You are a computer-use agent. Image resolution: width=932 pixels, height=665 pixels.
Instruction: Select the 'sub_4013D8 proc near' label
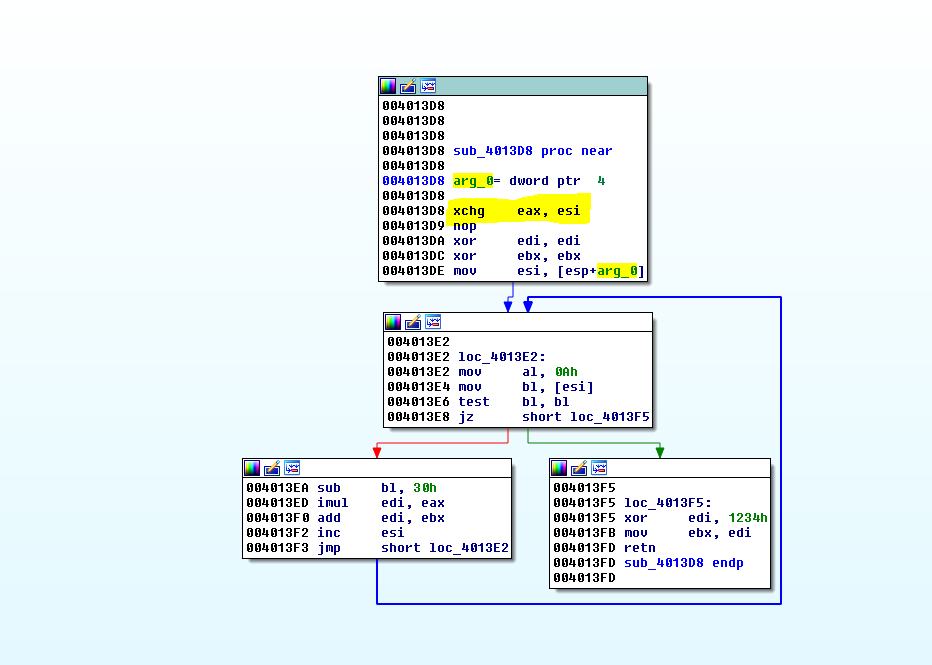click(x=532, y=151)
